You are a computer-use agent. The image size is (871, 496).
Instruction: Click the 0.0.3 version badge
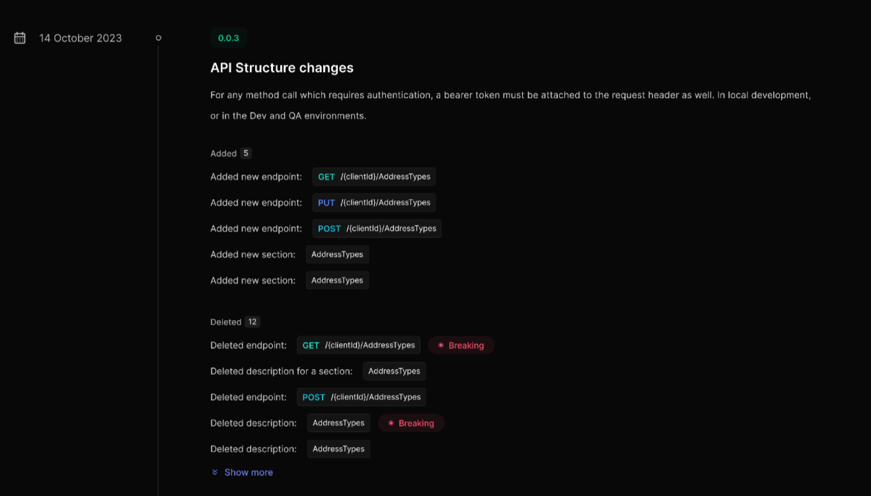[228, 38]
